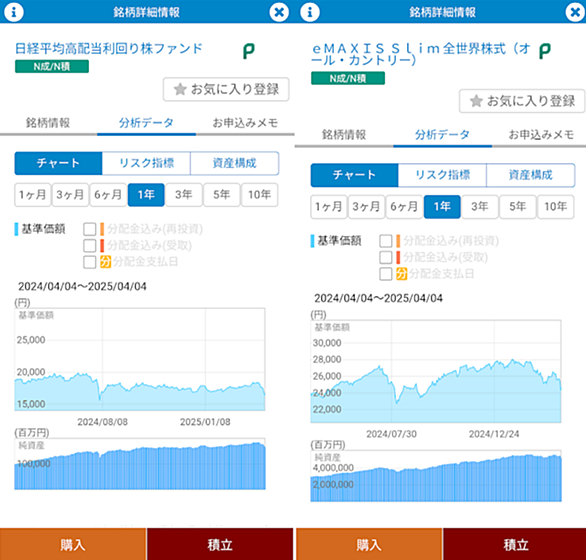Close the right eMAXIS Slim detail panel
Viewport: 586px width, 560px height.
tap(575, 12)
